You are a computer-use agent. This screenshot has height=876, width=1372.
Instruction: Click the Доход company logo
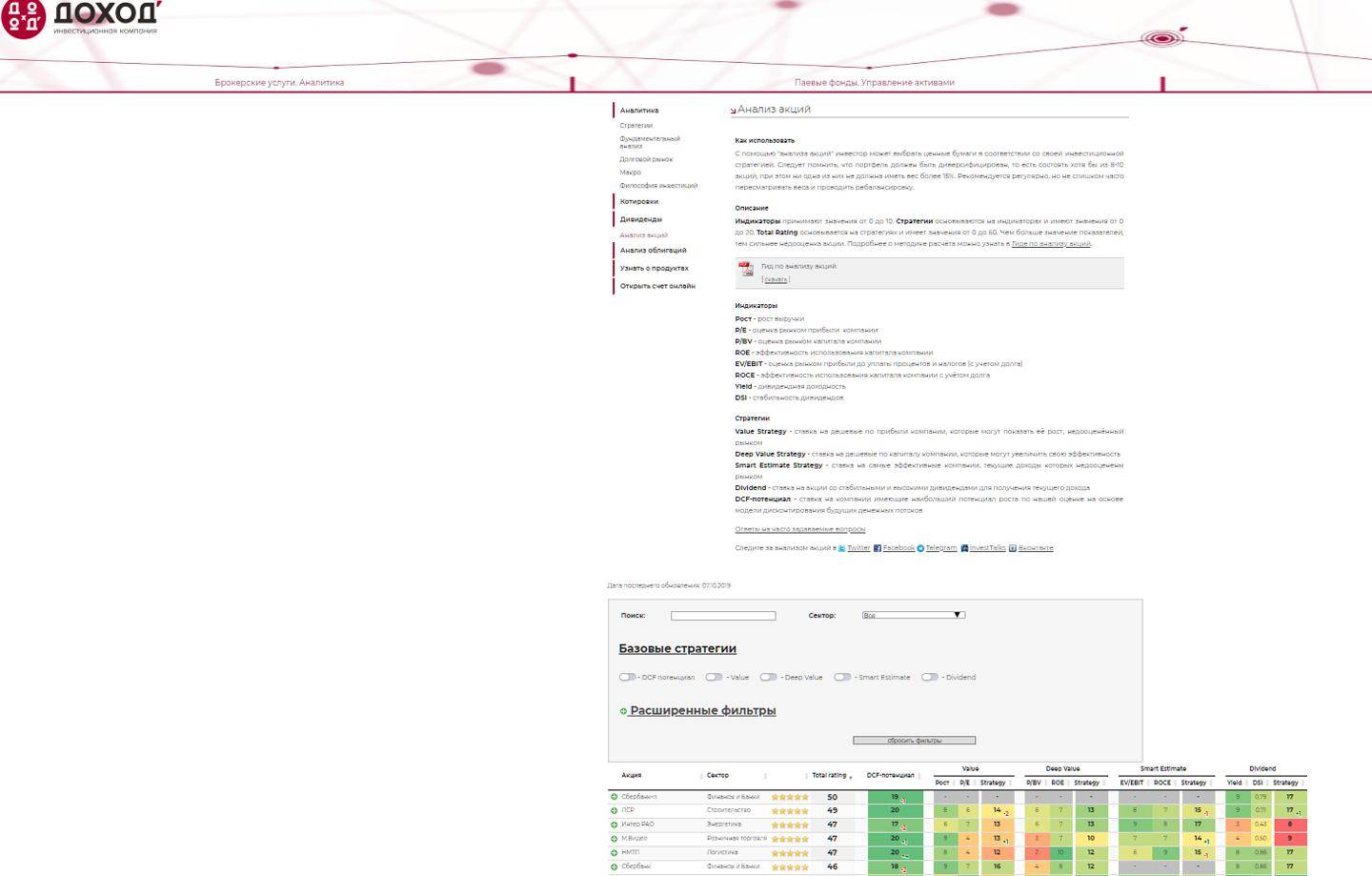(81, 19)
